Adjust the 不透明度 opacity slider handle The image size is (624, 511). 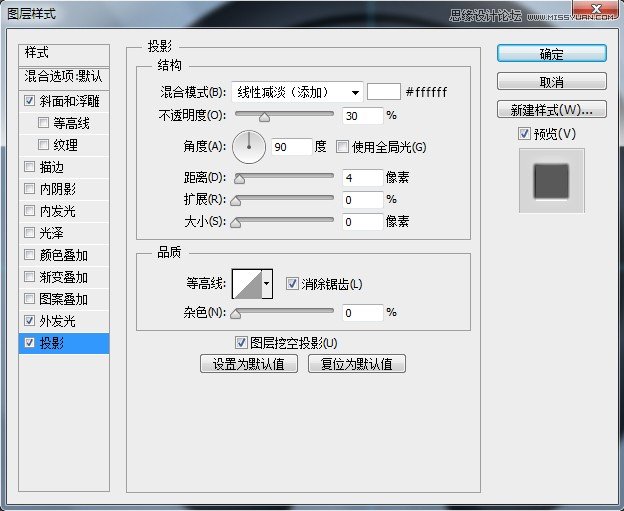[x=264, y=117]
